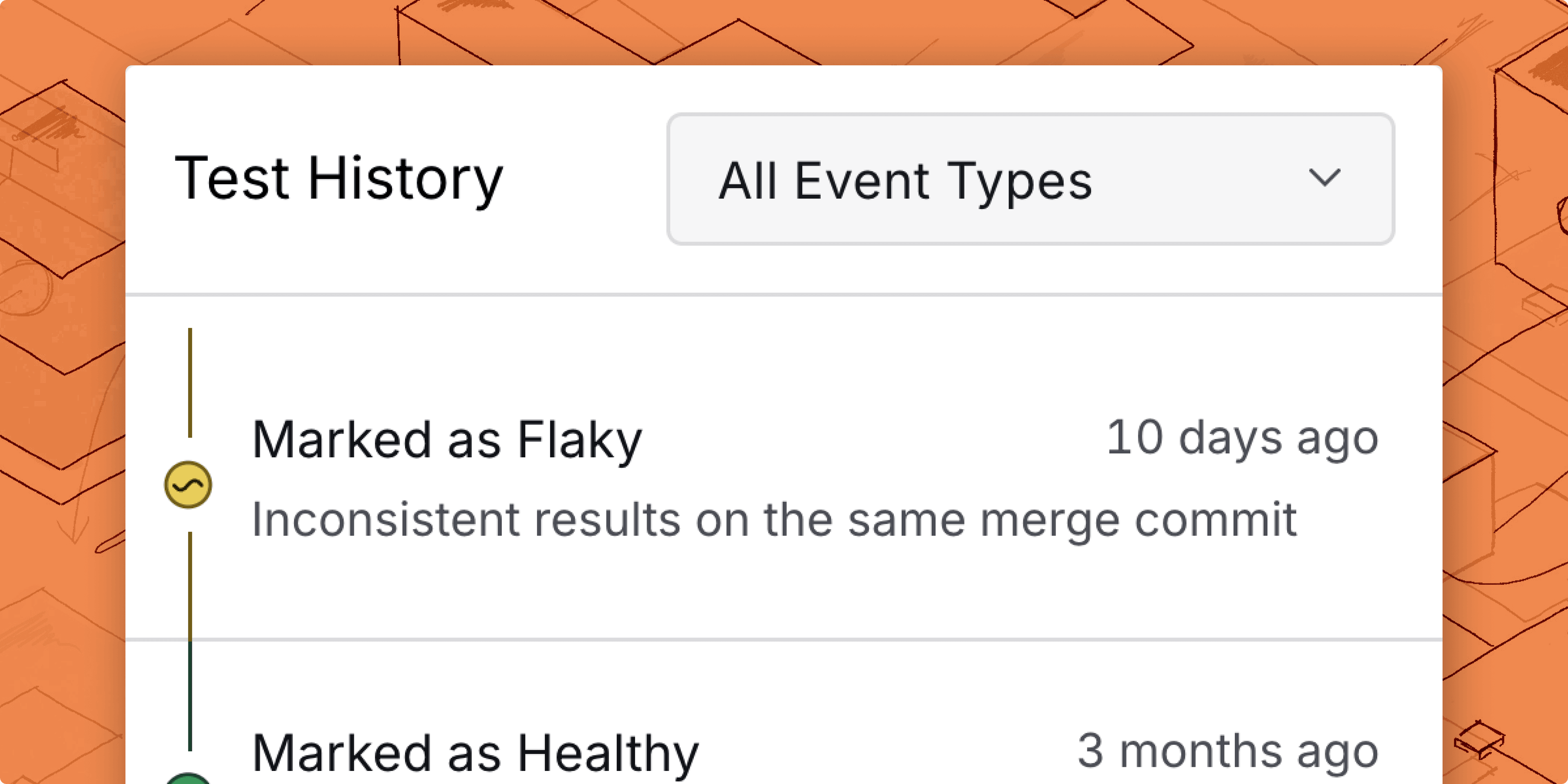Open the All Event Types dropdown
Screen dimensions: 1568x784
click(1031, 179)
